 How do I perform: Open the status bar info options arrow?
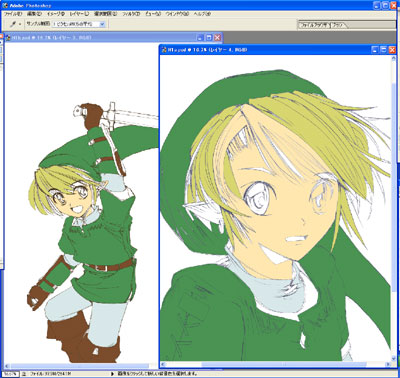point(112,374)
